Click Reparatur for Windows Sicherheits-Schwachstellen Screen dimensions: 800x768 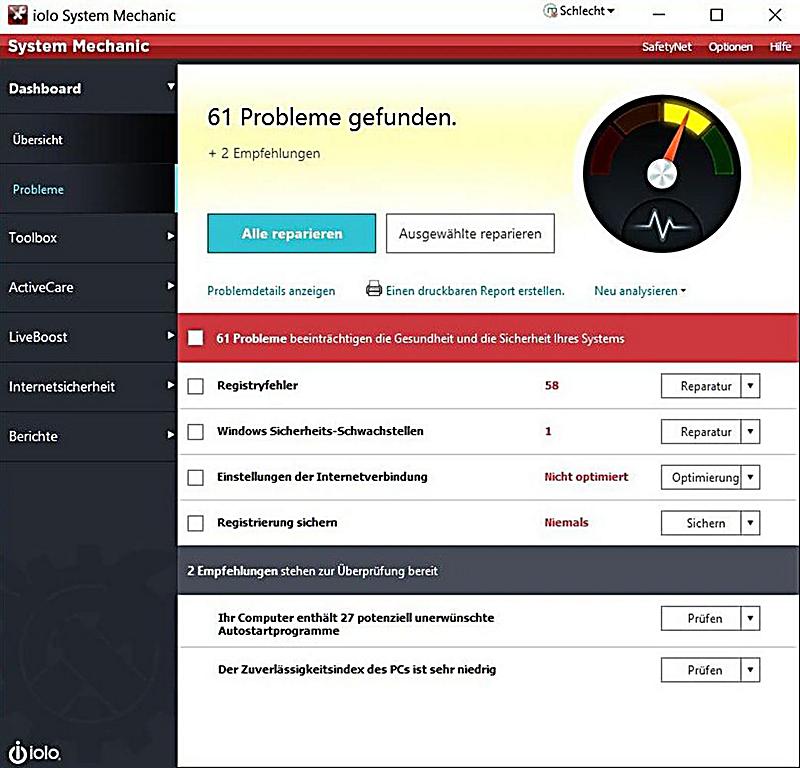click(701, 432)
